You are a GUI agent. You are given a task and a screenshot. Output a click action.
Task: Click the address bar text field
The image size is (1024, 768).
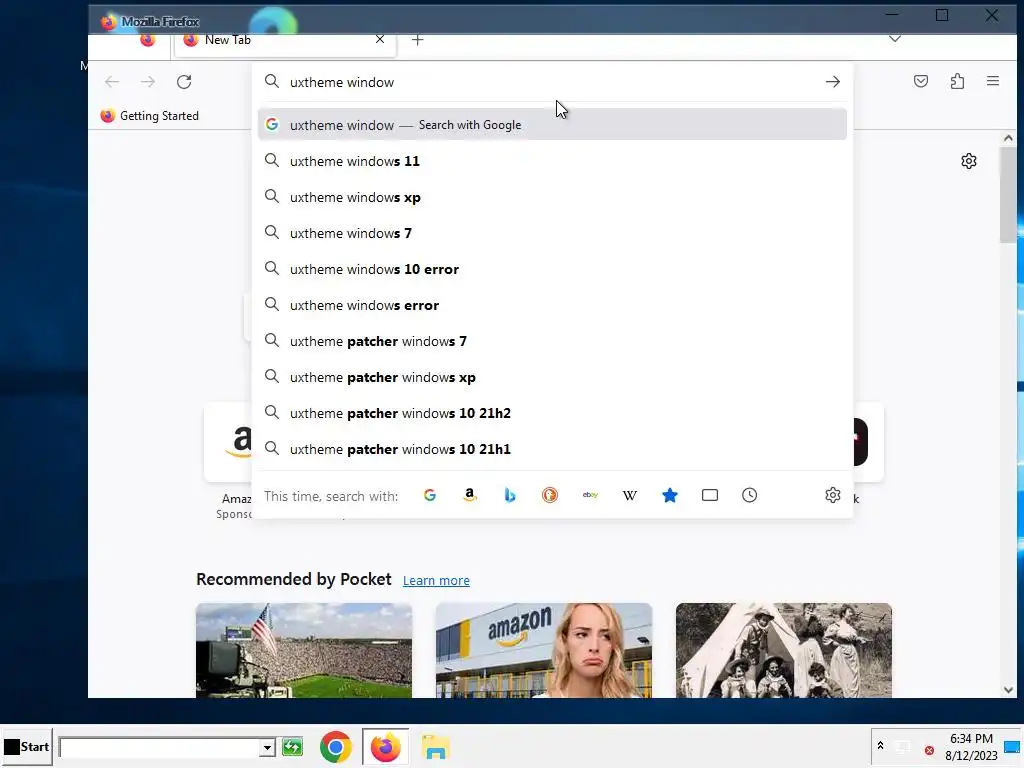(x=552, y=82)
